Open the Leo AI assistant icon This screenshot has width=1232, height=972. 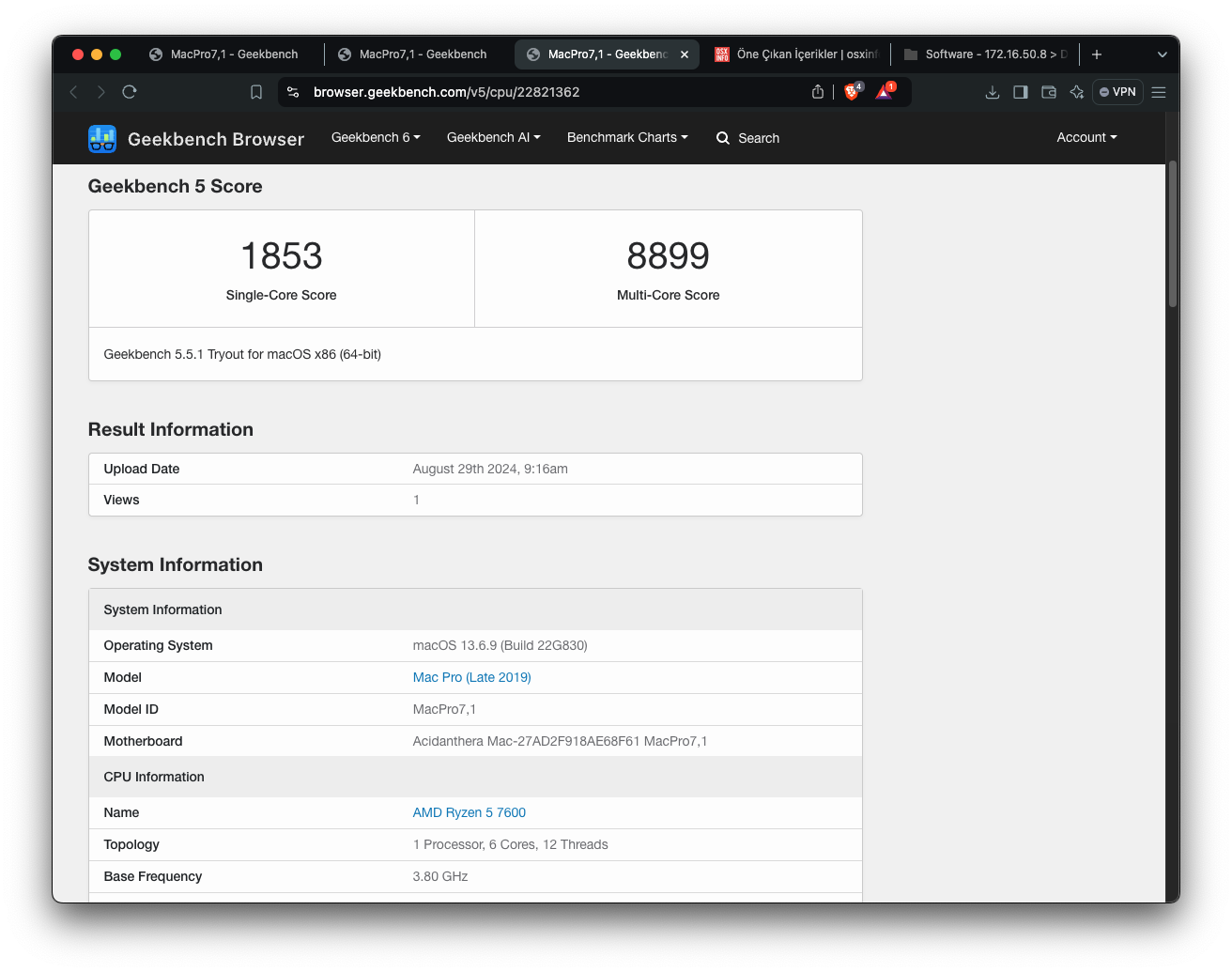coord(1077,92)
